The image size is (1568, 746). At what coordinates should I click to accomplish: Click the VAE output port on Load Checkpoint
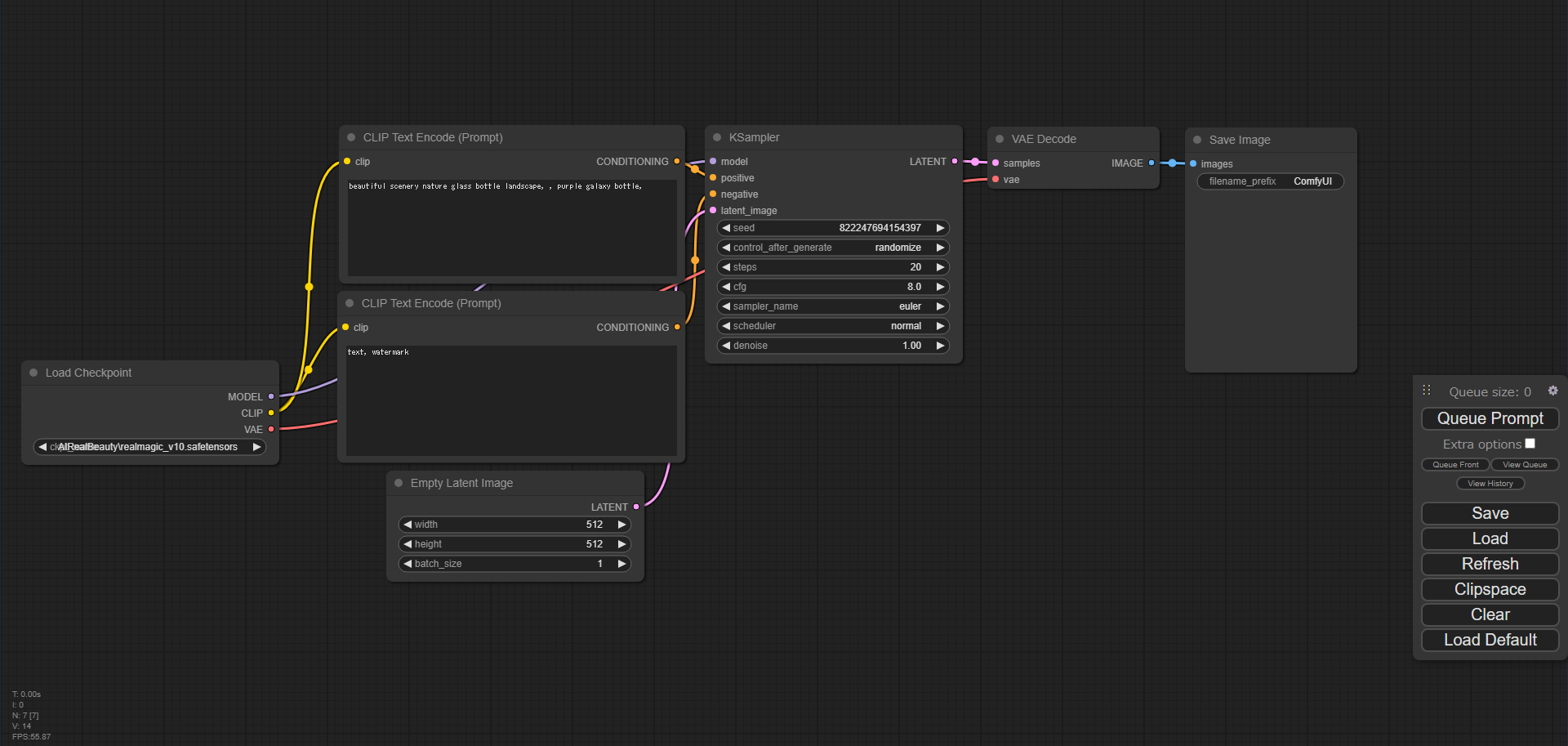point(271,429)
